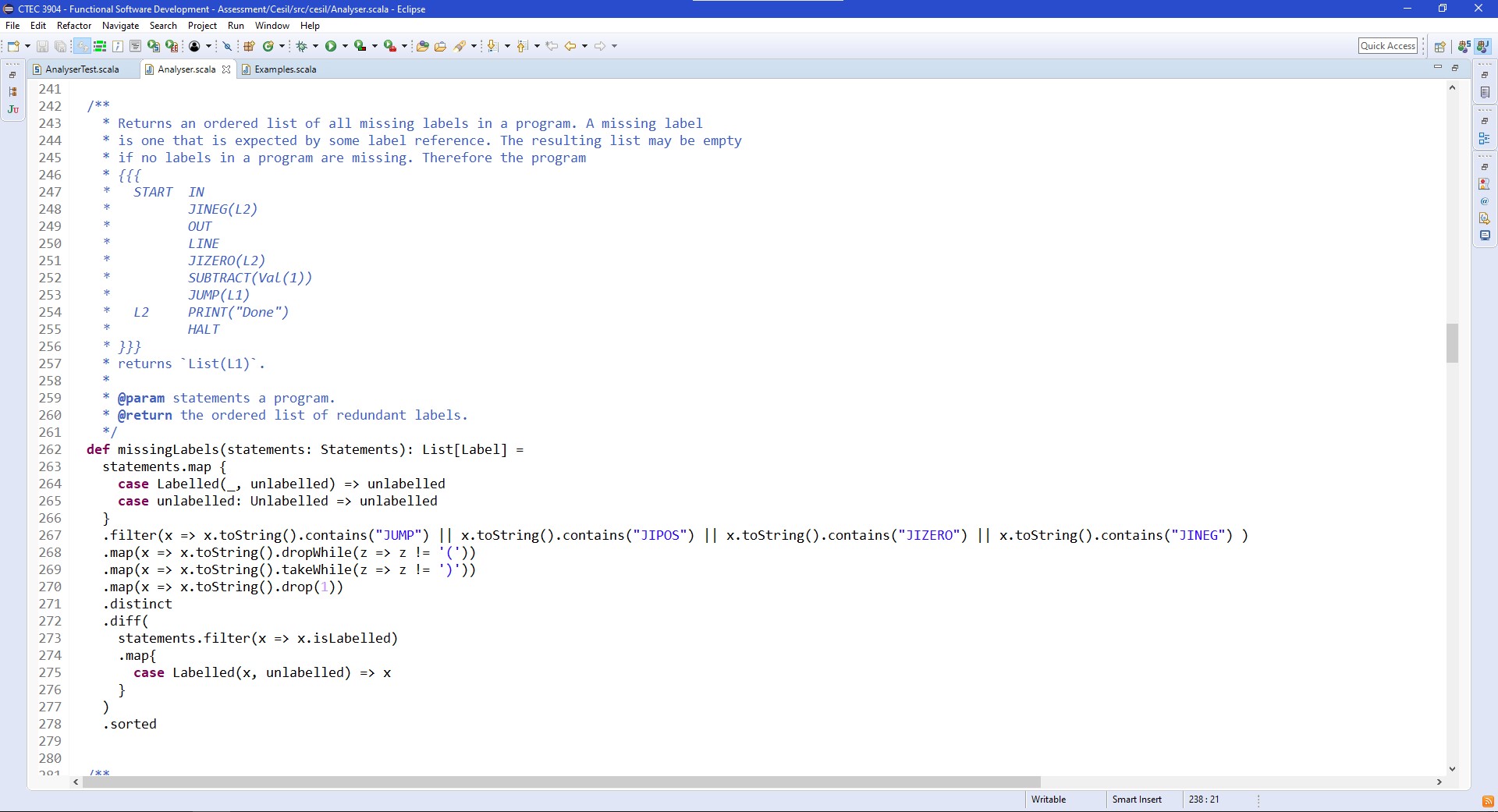Open dropdown next to New Class icon
Viewport: 1498px width, 812px height.
tap(282, 46)
